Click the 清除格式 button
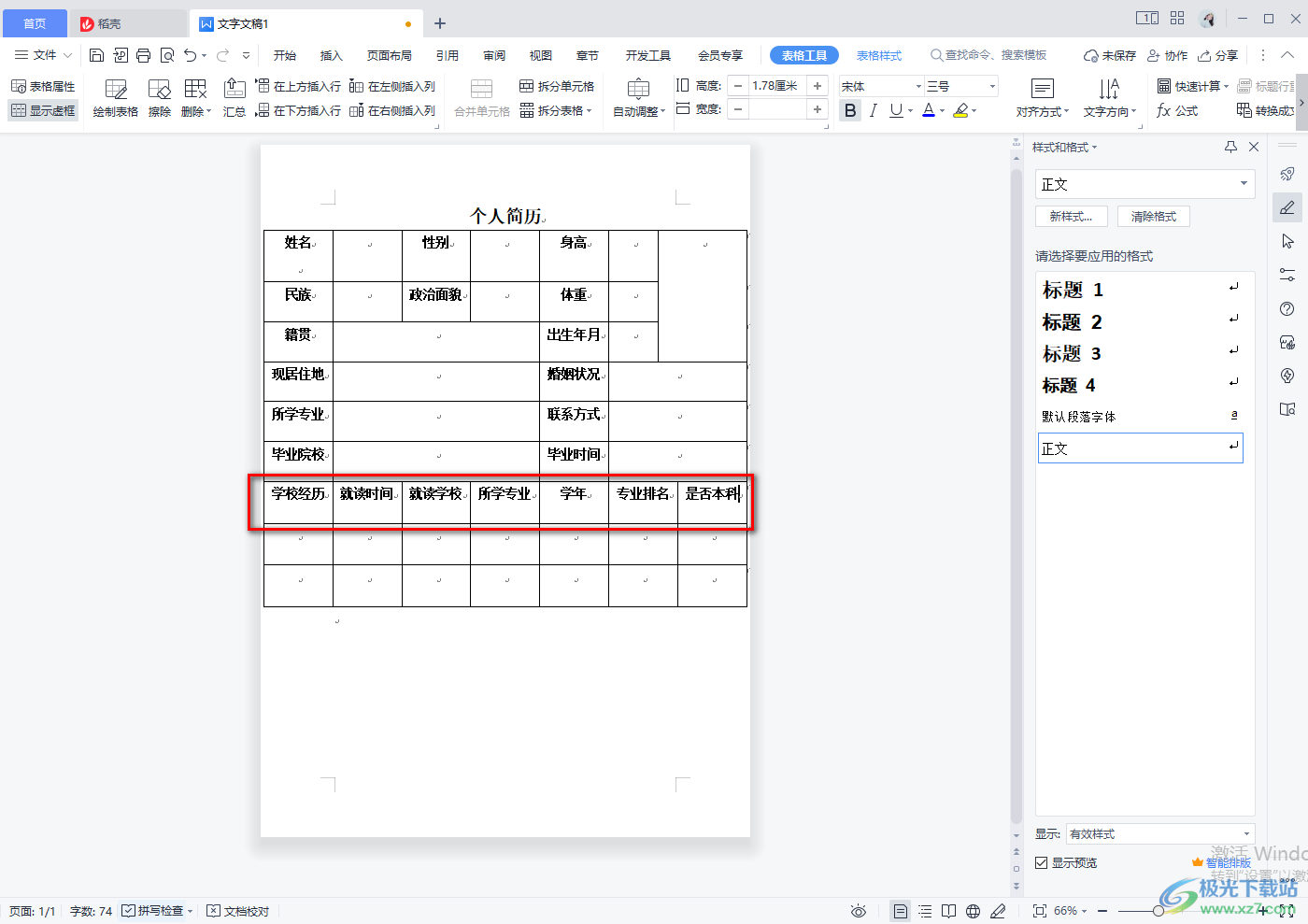Viewport: 1308px width, 924px height. coord(1154,216)
